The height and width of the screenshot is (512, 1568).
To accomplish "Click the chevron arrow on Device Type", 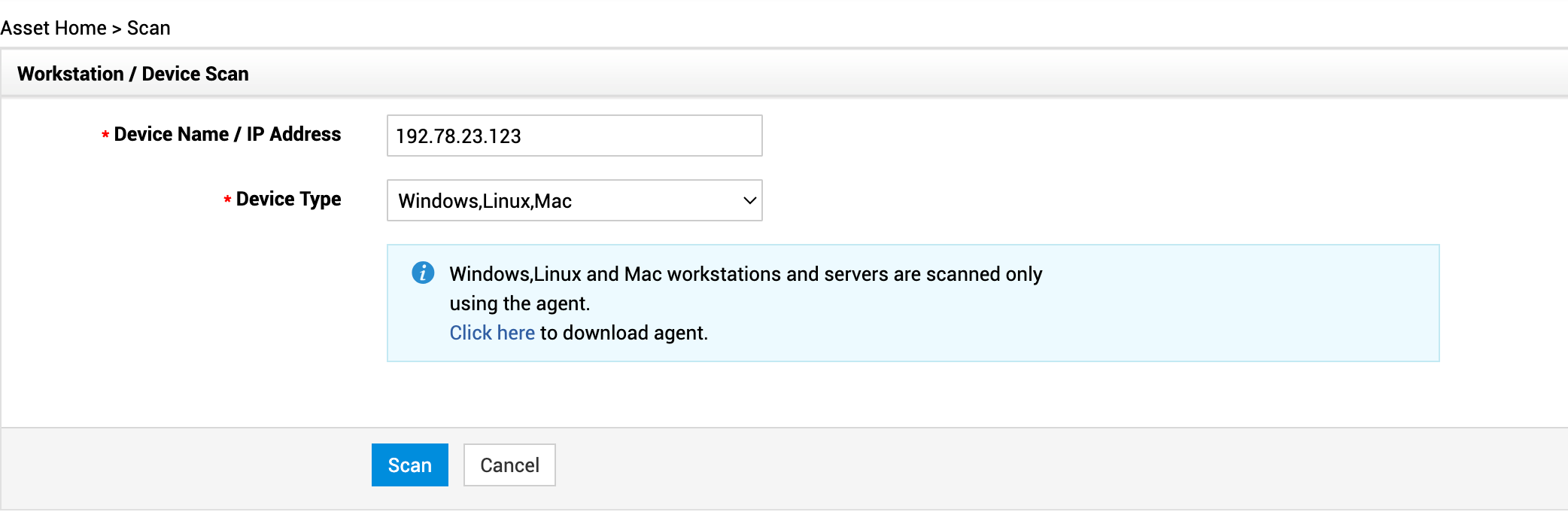I will (x=749, y=200).
